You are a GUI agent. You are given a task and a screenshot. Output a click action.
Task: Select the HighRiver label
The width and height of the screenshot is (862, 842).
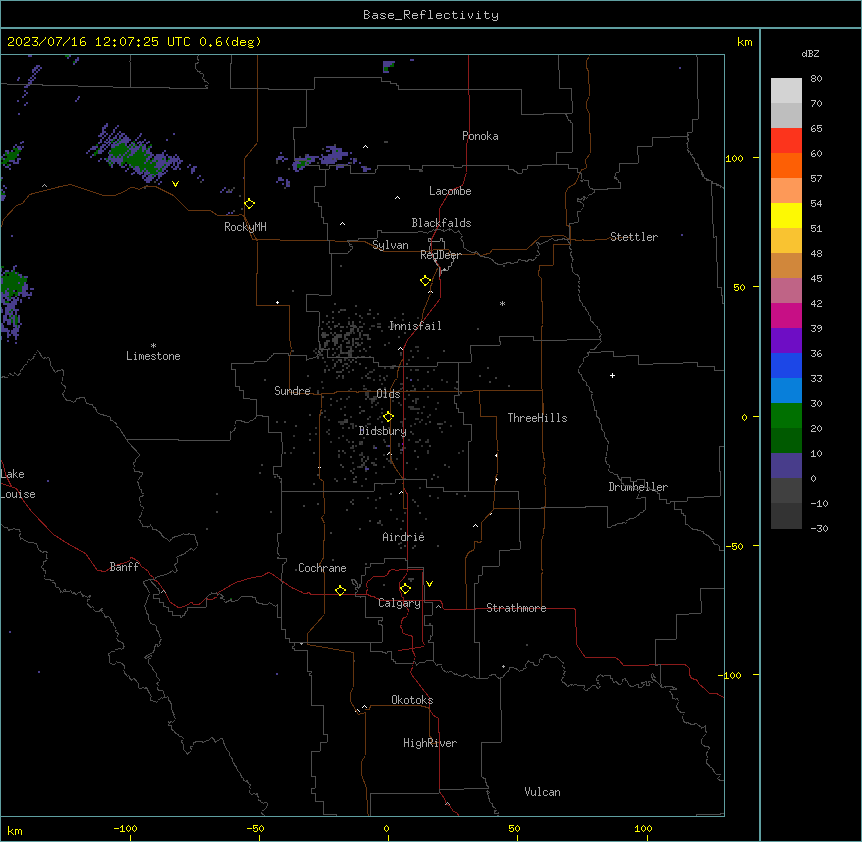[x=430, y=743]
